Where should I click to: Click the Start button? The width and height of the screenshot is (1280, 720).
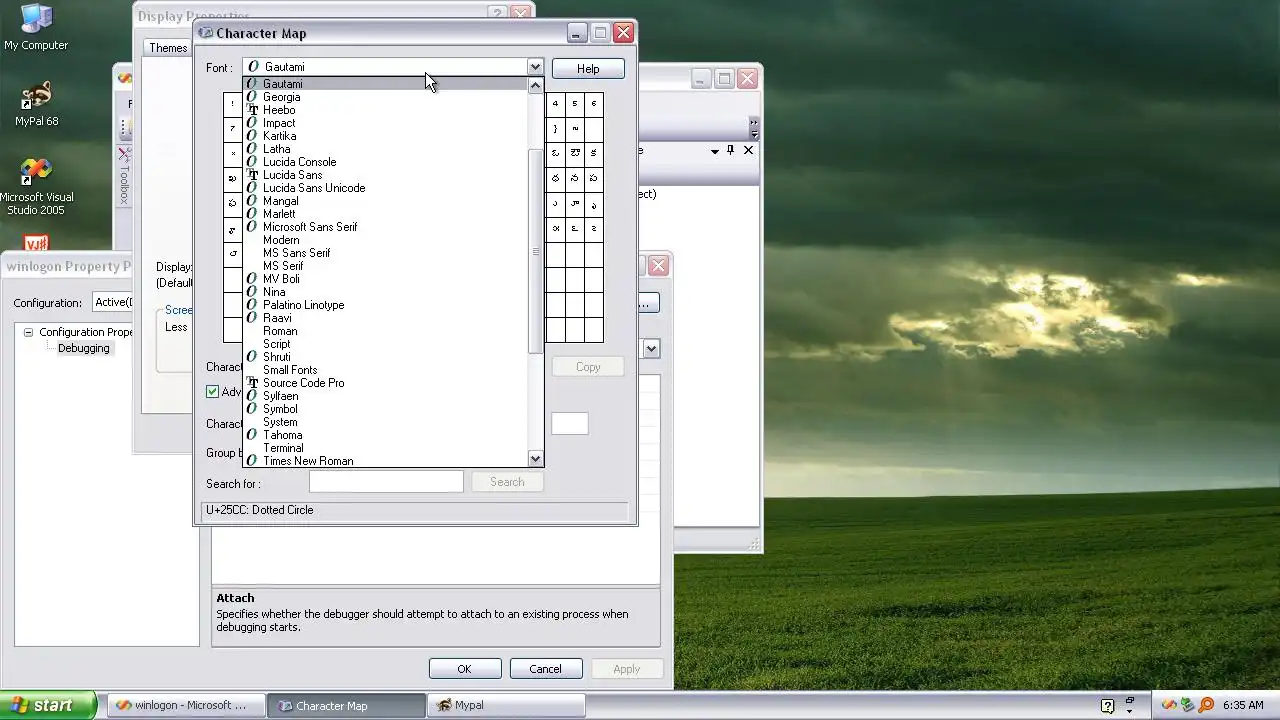(48, 705)
